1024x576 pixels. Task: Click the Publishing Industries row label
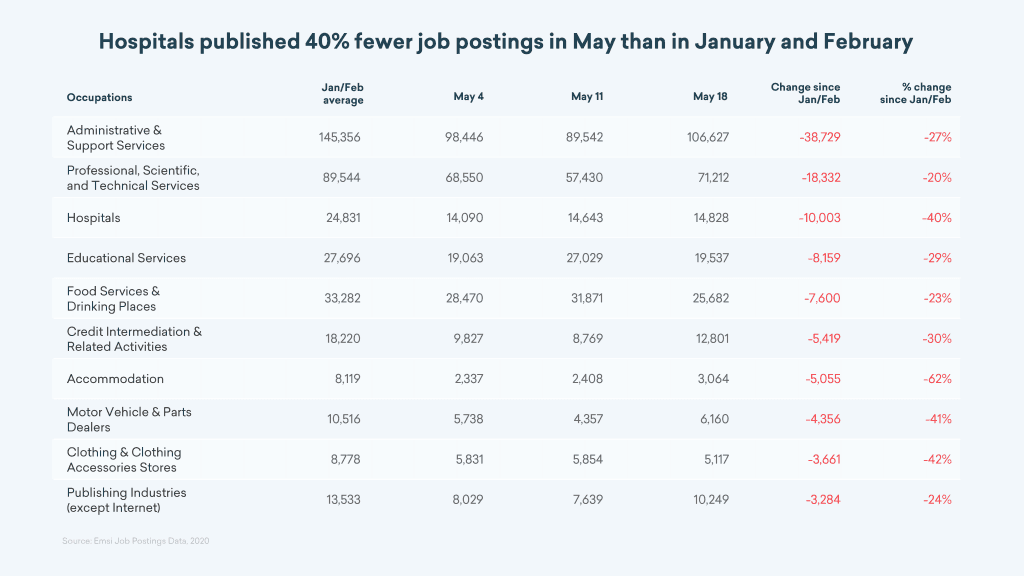point(126,500)
